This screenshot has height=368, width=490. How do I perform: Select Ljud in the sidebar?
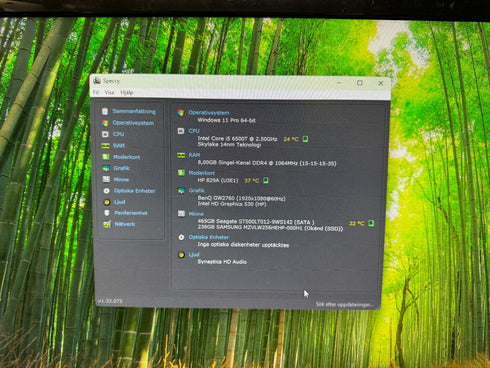pyautogui.click(x=120, y=202)
